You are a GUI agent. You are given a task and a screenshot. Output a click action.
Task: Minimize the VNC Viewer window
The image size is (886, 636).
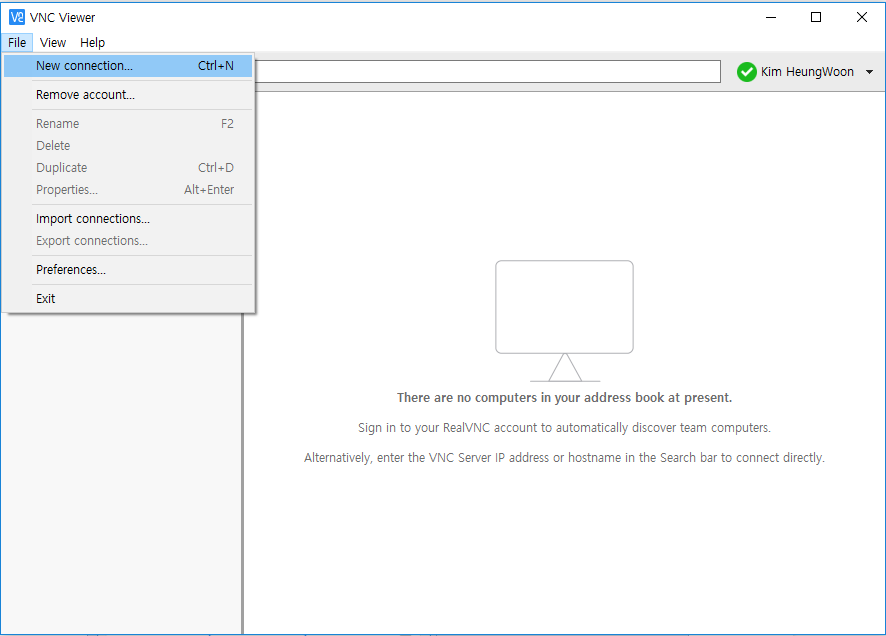[x=771, y=18]
